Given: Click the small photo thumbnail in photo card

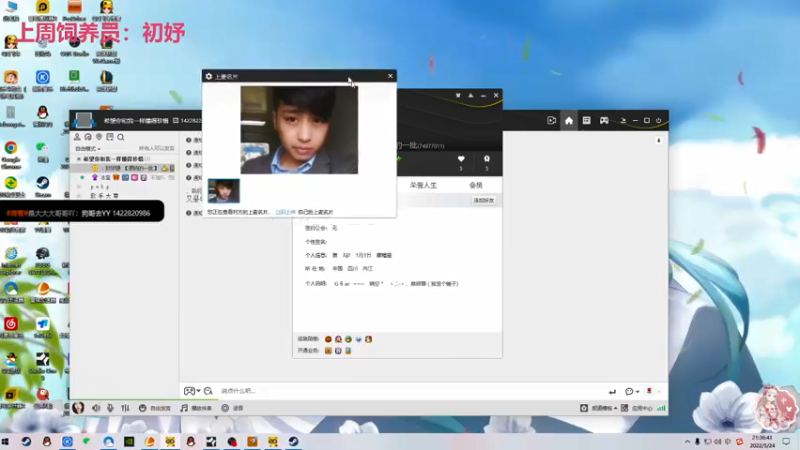Looking at the screenshot, I should (x=223, y=191).
